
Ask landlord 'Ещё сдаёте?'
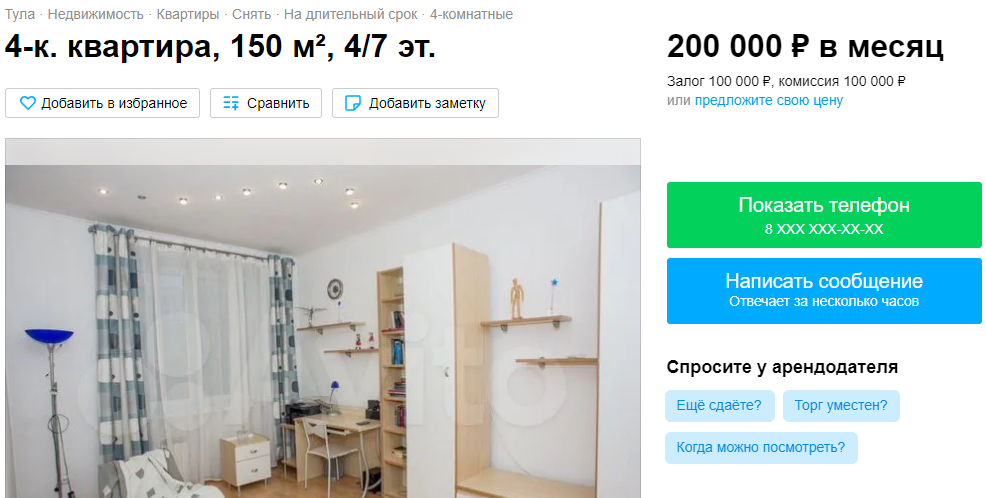pos(719,406)
